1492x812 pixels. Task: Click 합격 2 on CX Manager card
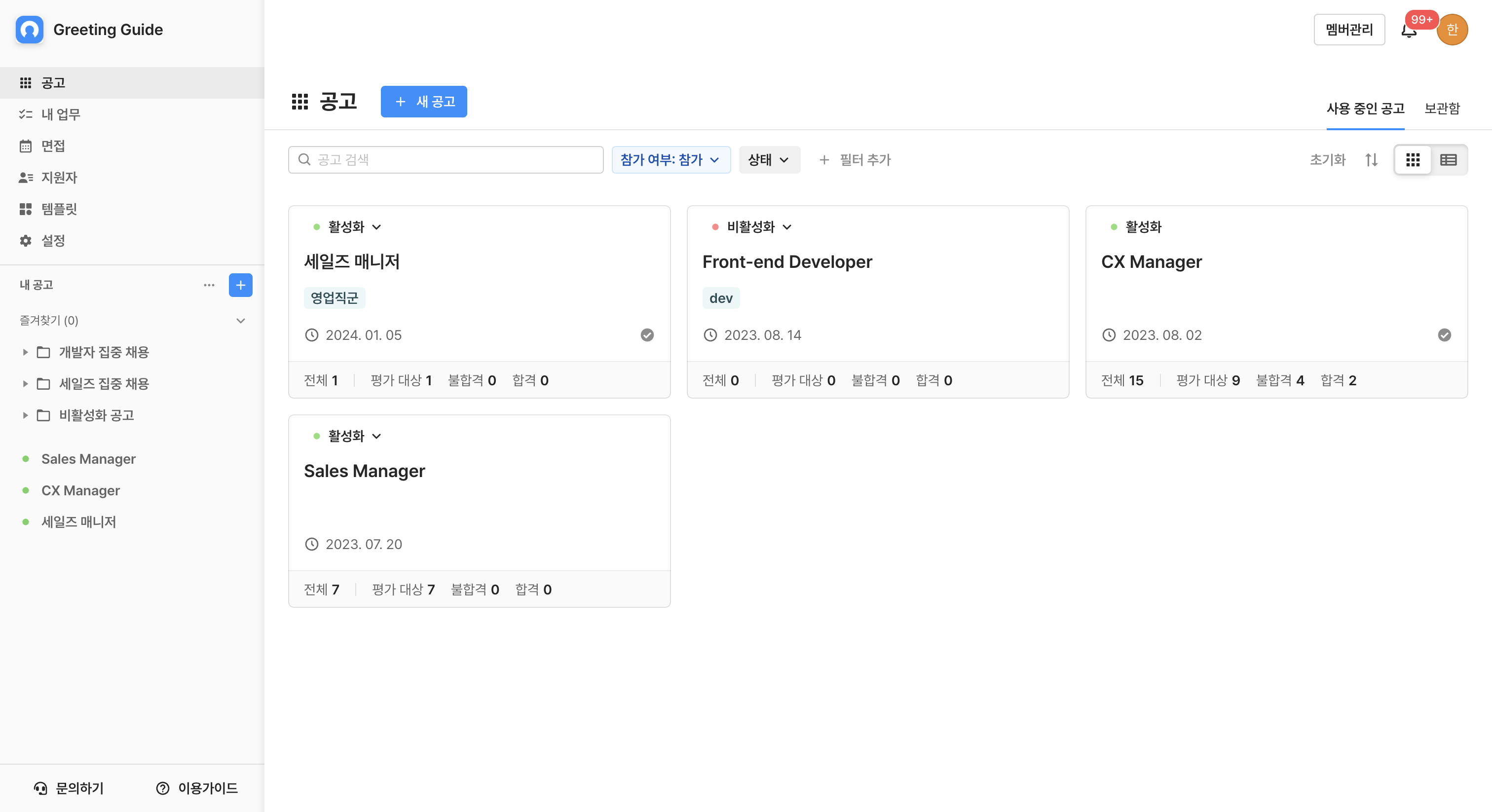tap(1338, 380)
